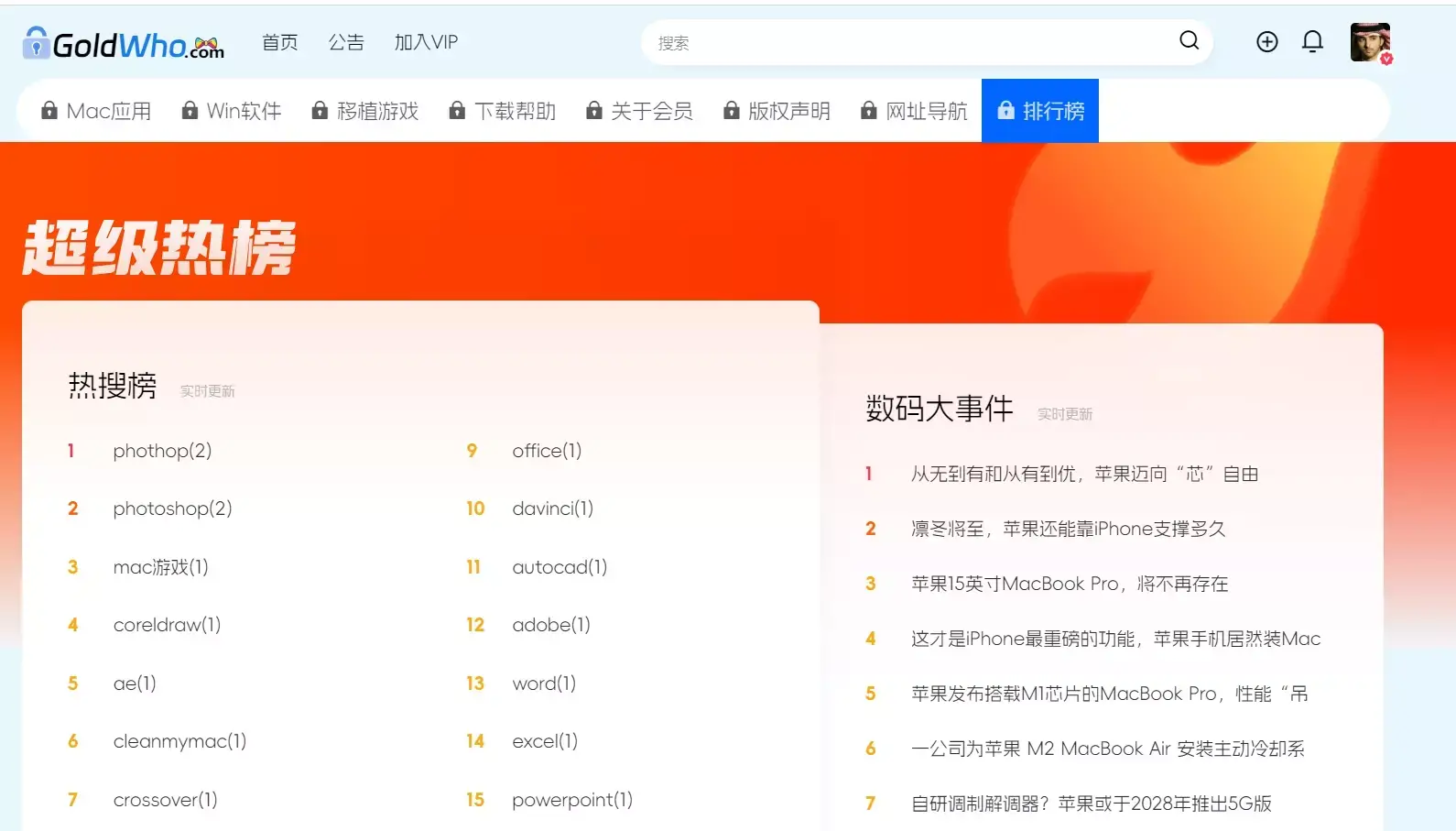Click the lock icon beside 网址导航
This screenshot has width=1456, height=831.
coord(868,111)
